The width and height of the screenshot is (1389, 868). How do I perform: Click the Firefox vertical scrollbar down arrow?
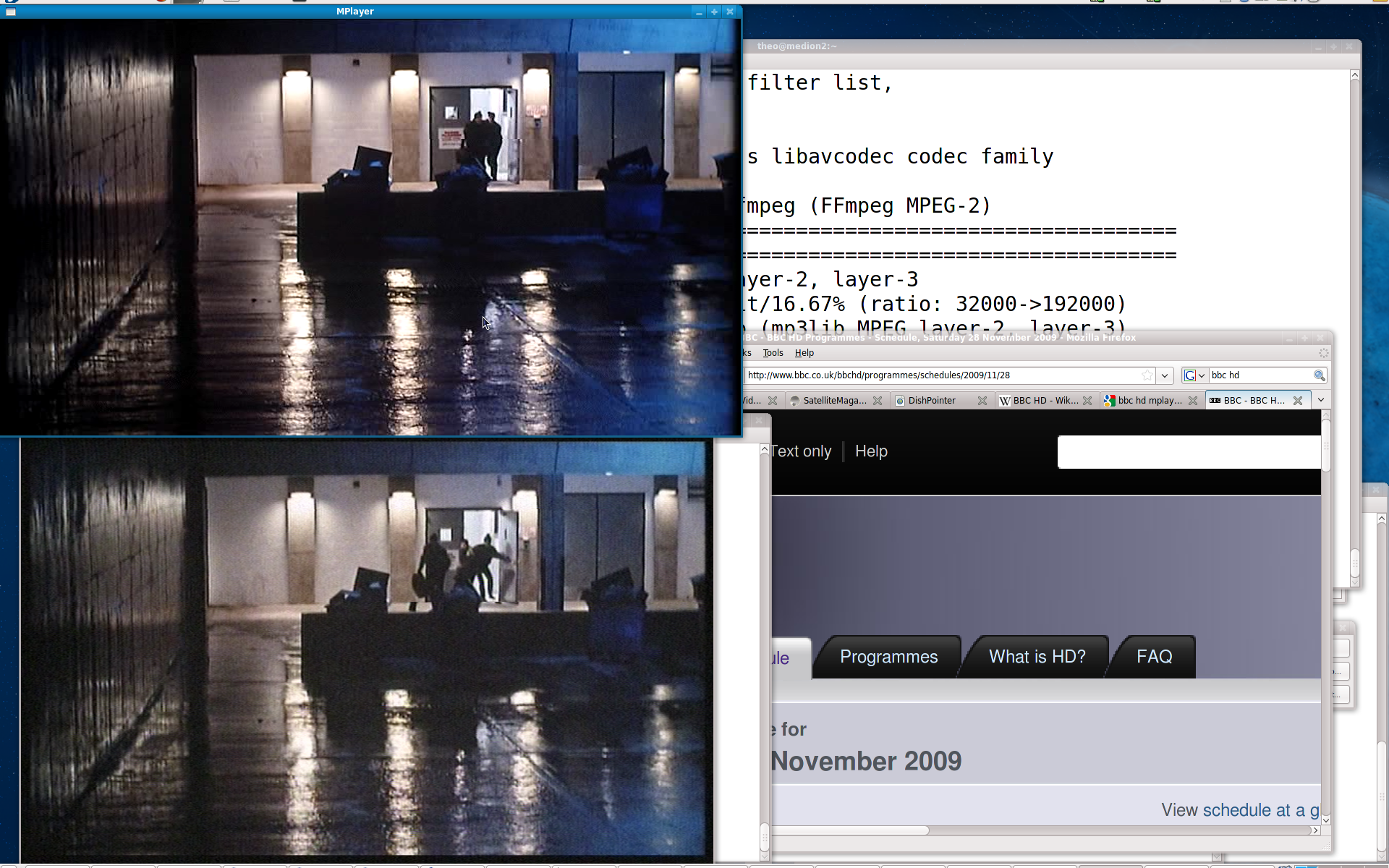(1326, 820)
